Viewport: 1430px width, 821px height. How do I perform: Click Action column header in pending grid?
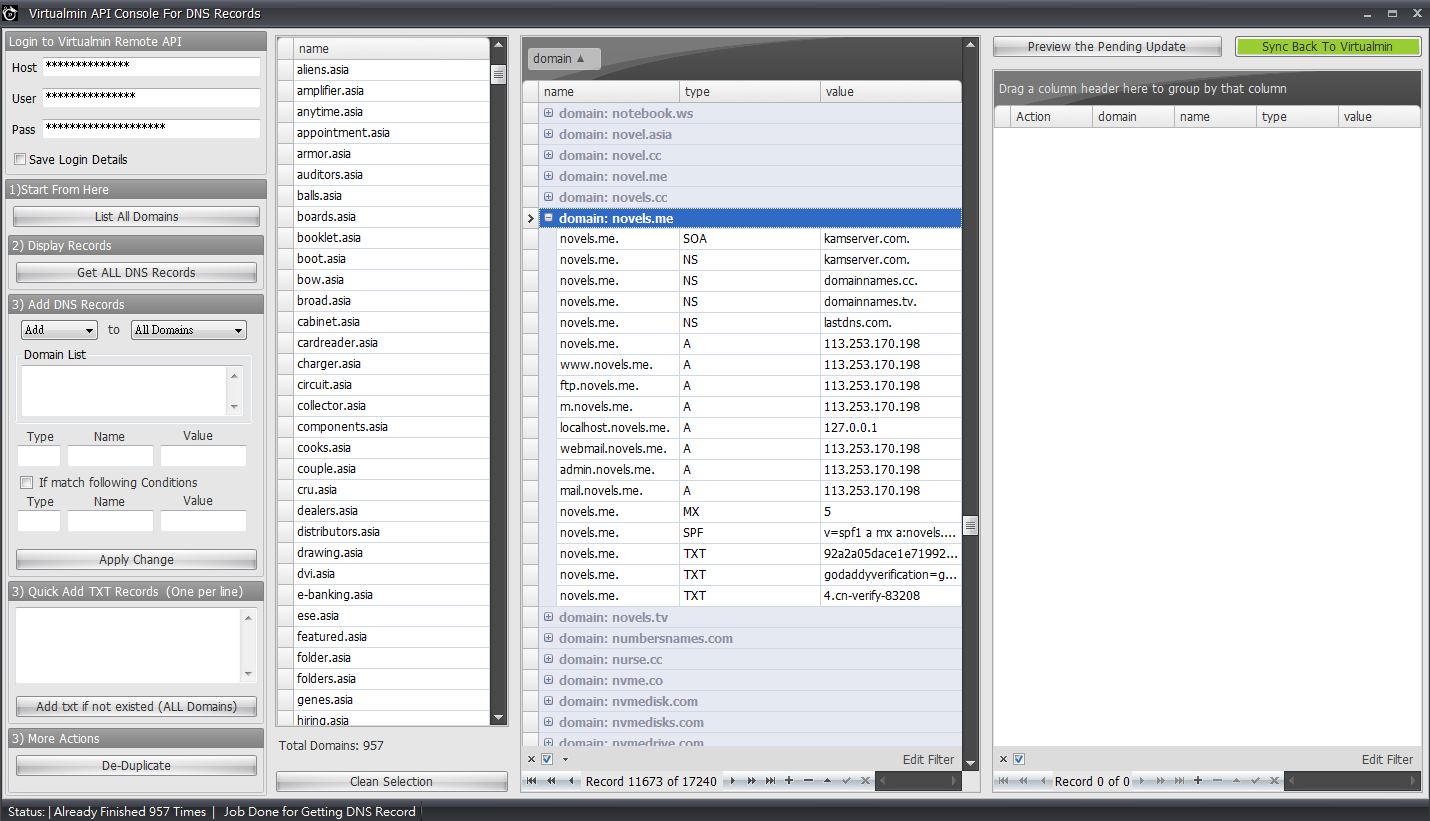(1051, 116)
